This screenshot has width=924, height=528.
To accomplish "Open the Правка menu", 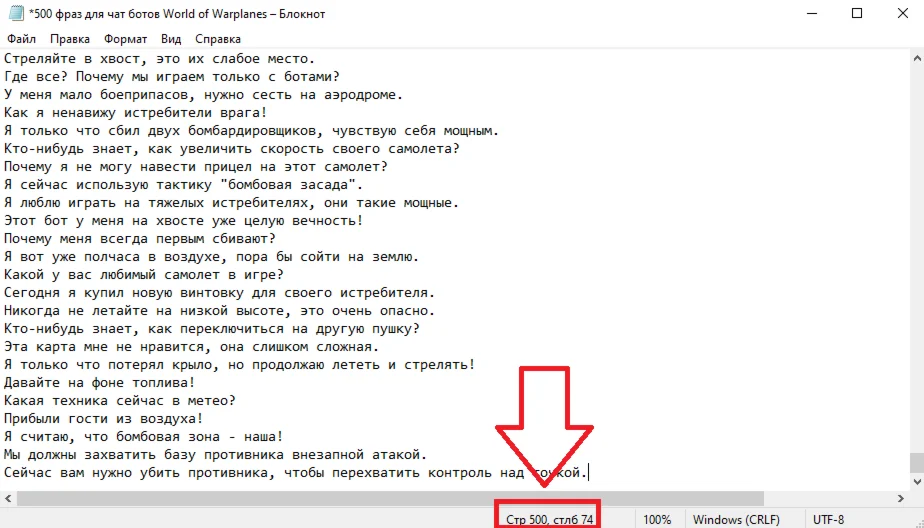I will click(x=70, y=39).
